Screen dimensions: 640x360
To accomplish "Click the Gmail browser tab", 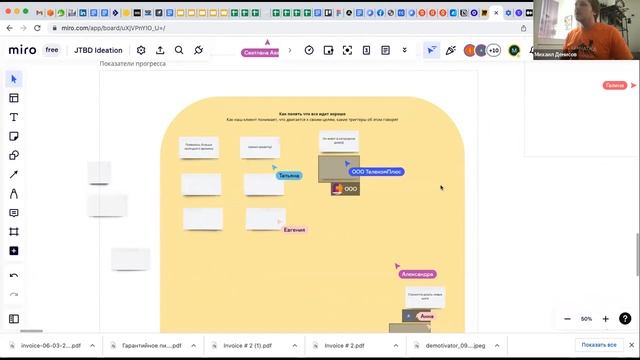I will [39, 13].
